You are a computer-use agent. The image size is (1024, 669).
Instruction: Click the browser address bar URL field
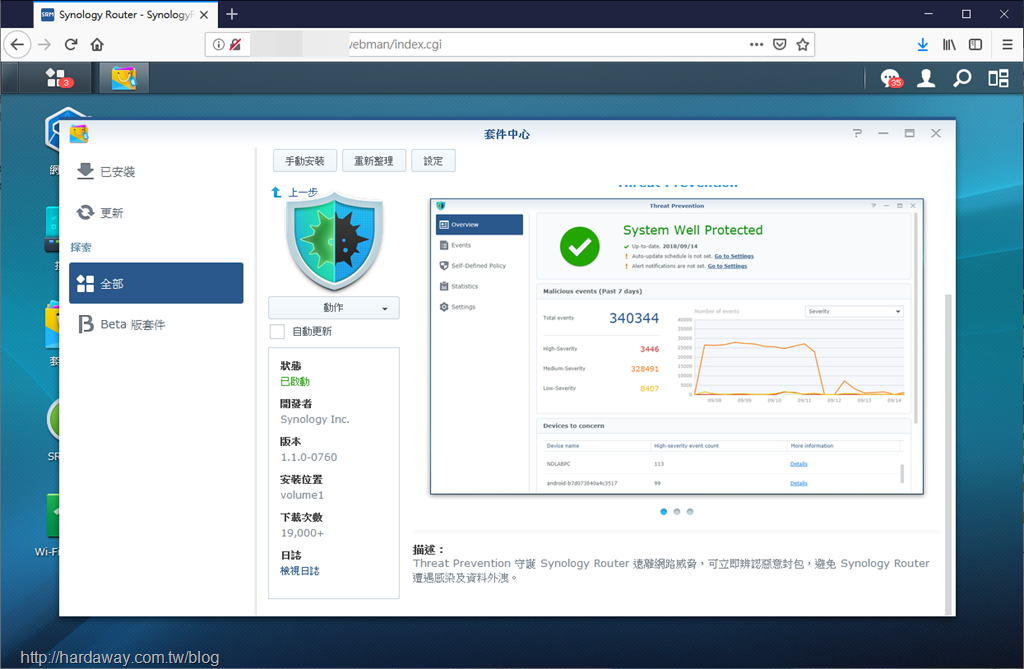tap(509, 44)
